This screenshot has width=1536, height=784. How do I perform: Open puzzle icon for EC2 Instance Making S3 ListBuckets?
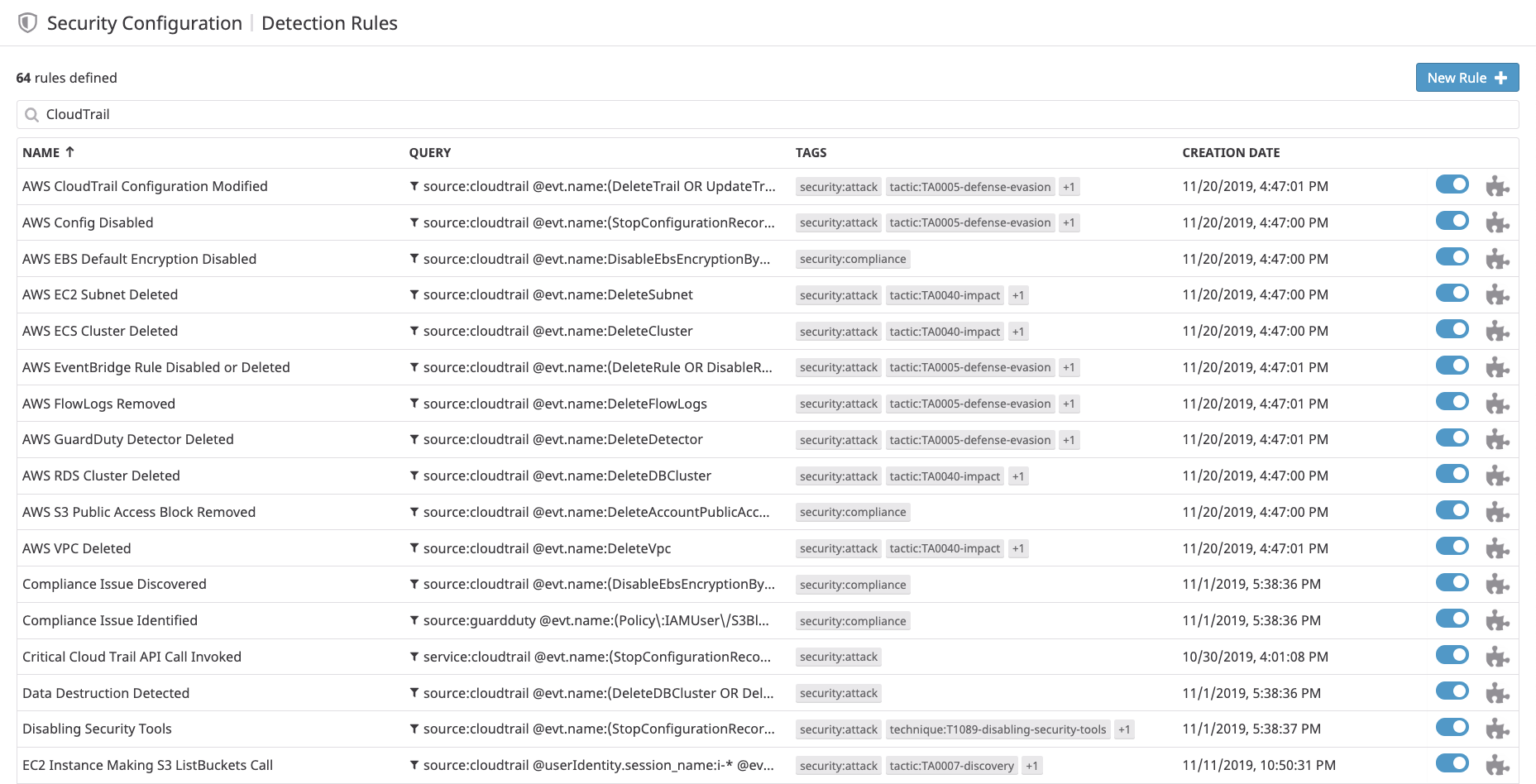(1497, 765)
